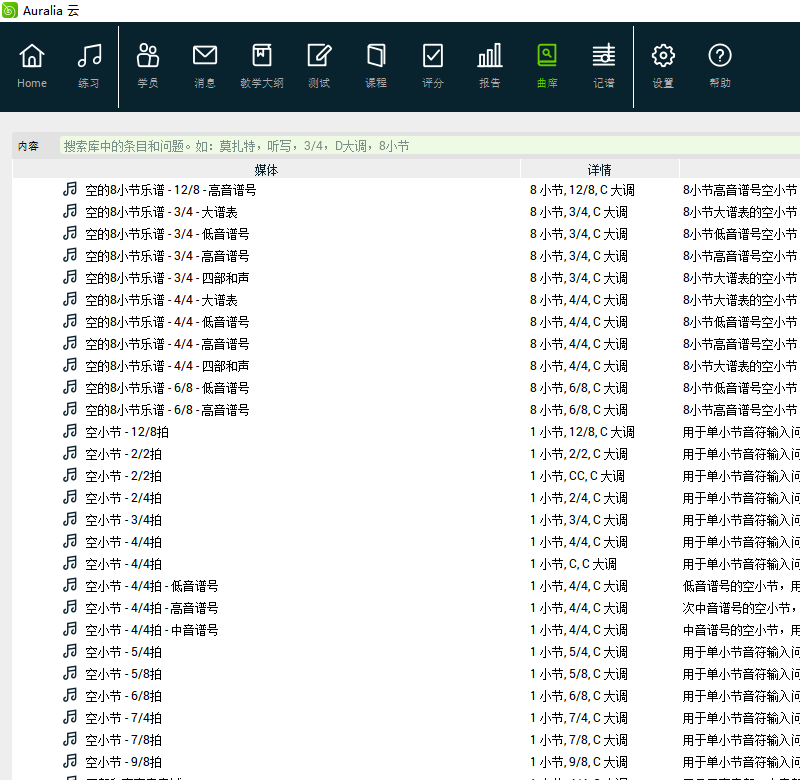Open the 消息 (messages) section
The image size is (800, 780).
[205, 66]
